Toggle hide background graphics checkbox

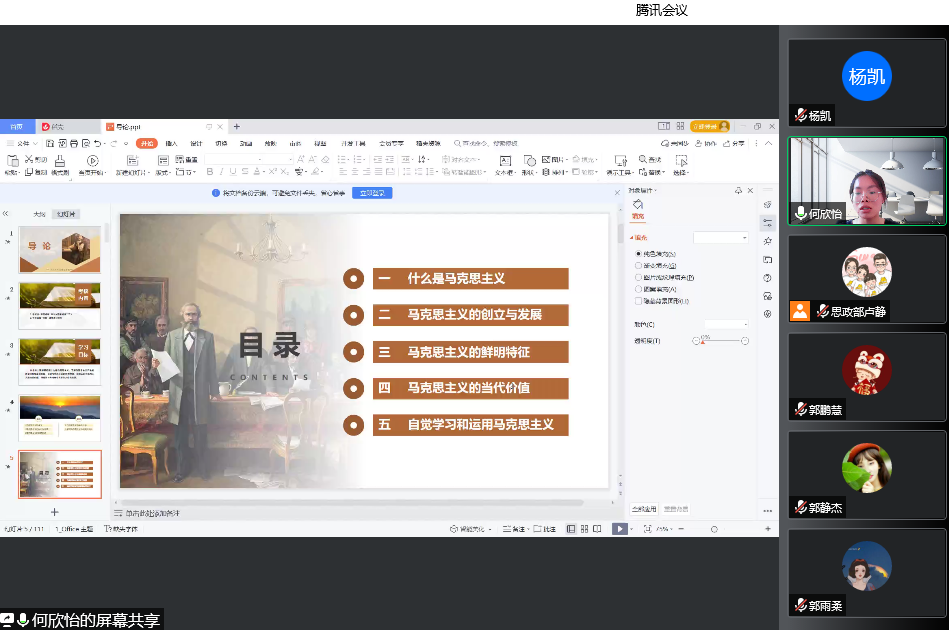(x=638, y=301)
